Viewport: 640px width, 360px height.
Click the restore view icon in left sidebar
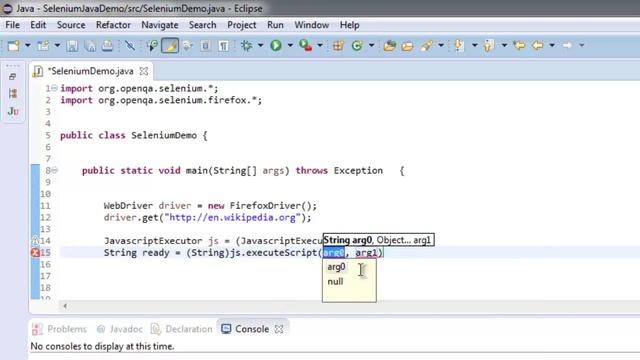point(13,76)
